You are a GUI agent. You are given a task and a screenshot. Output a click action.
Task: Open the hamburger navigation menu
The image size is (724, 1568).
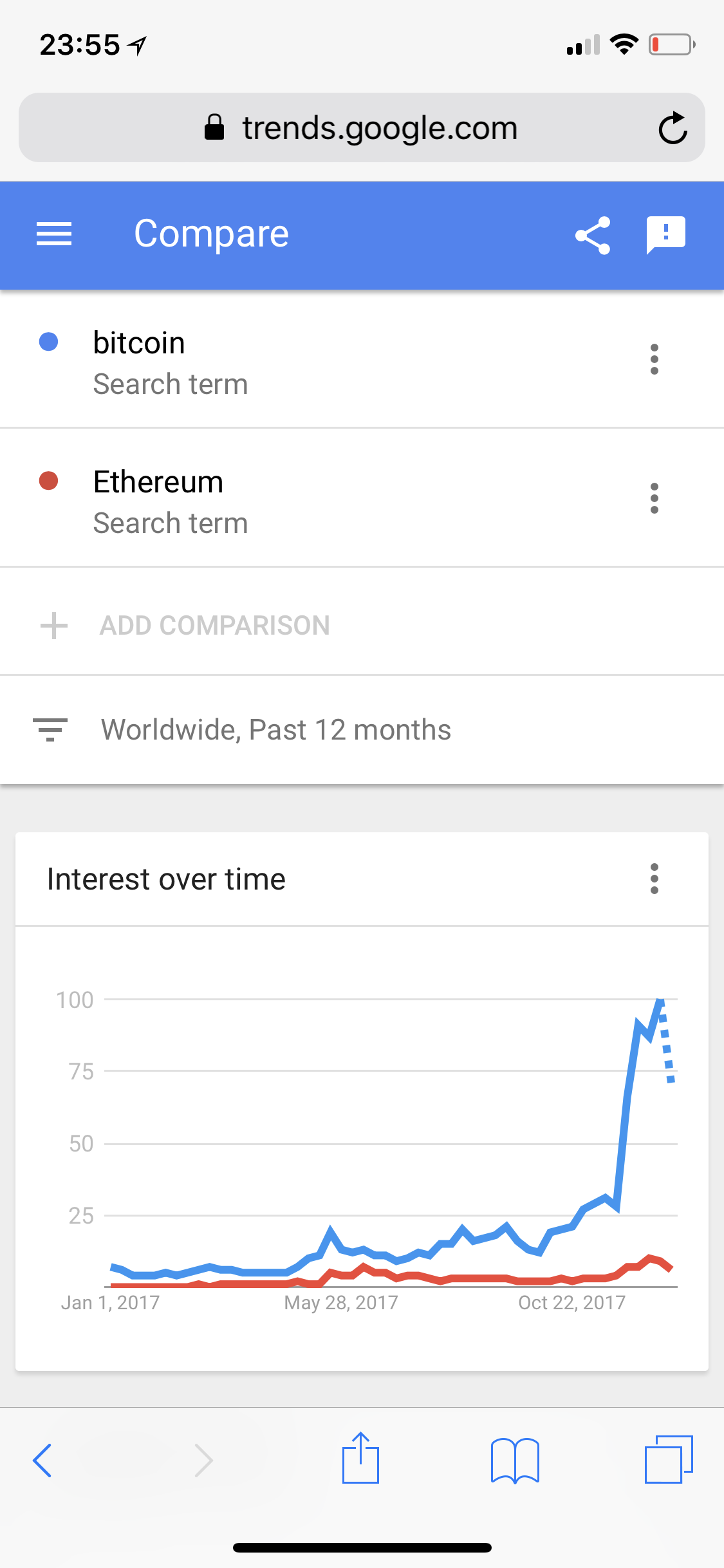tap(54, 234)
